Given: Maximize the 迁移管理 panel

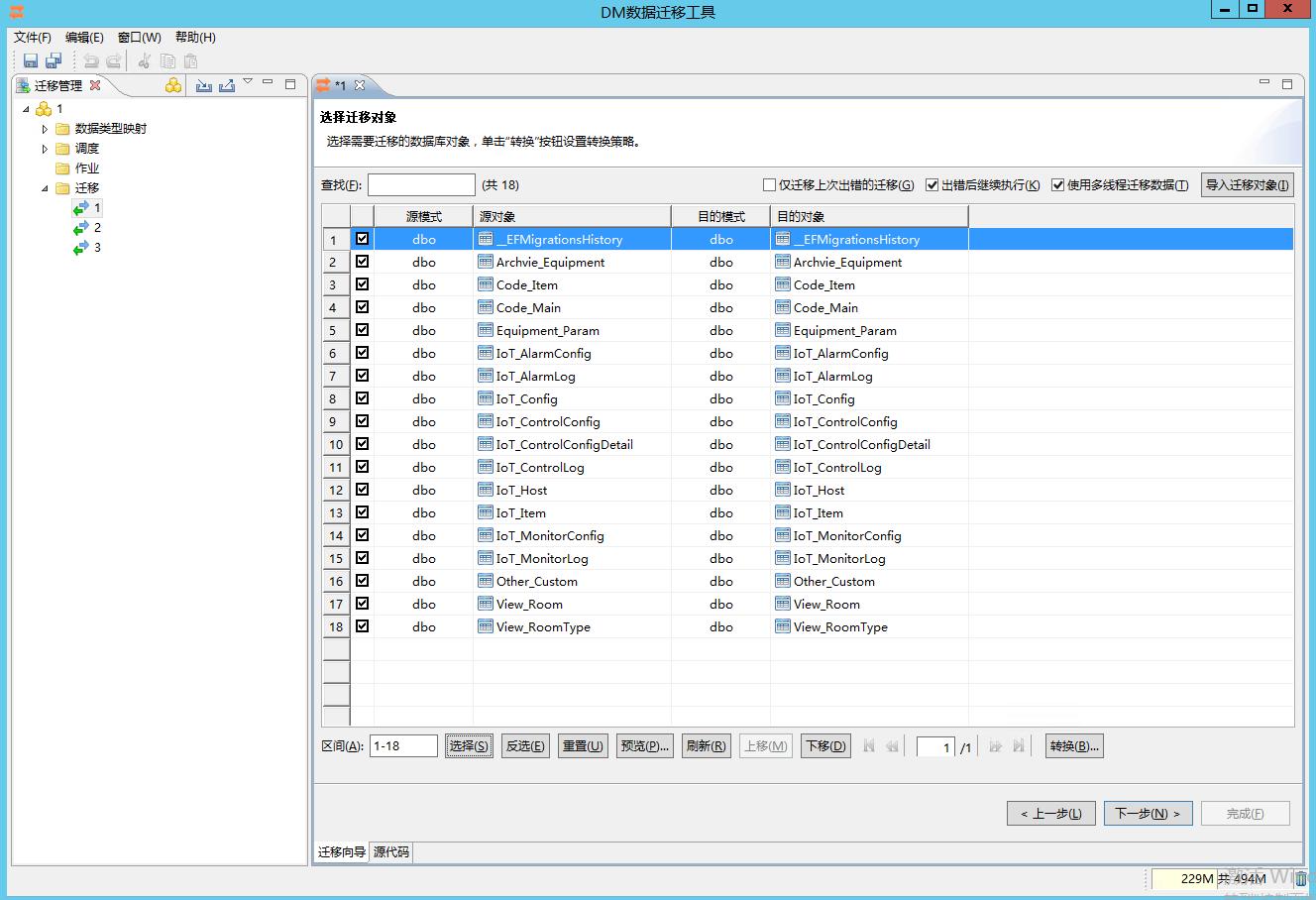Looking at the screenshot, I should [290, 84].
